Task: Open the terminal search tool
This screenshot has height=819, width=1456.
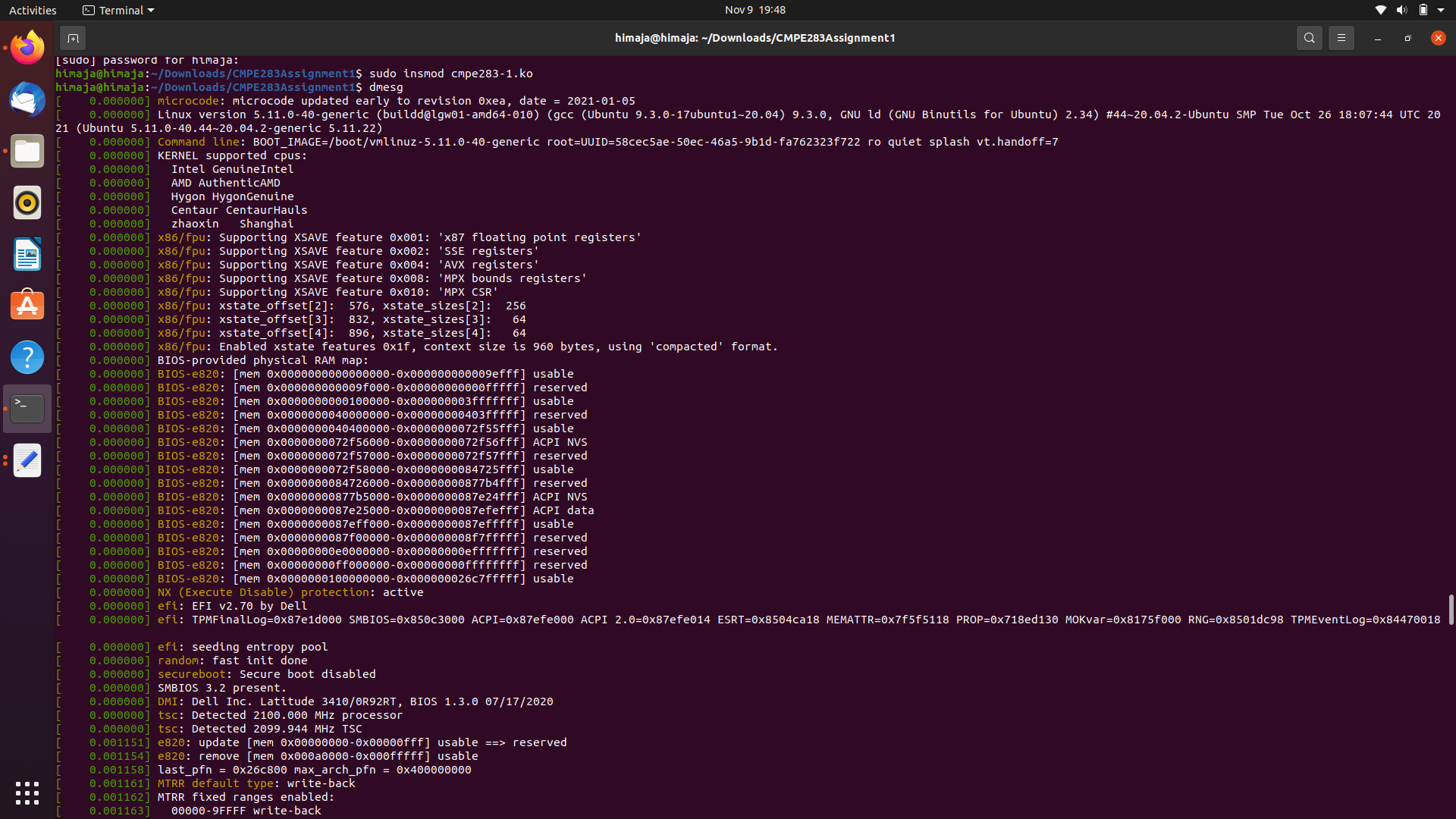Action: [x=1309, y=38]
